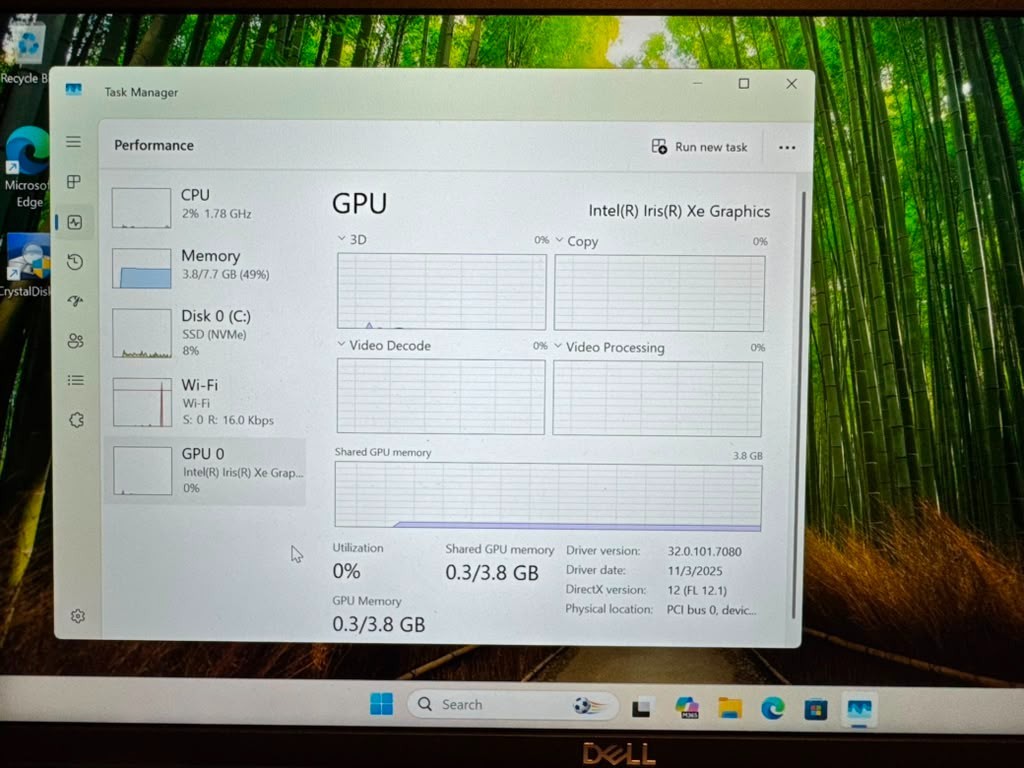Open the three-dot more options menu
Image resolution: width=1024 pixels, height=768 pixels.
point(787,148)
